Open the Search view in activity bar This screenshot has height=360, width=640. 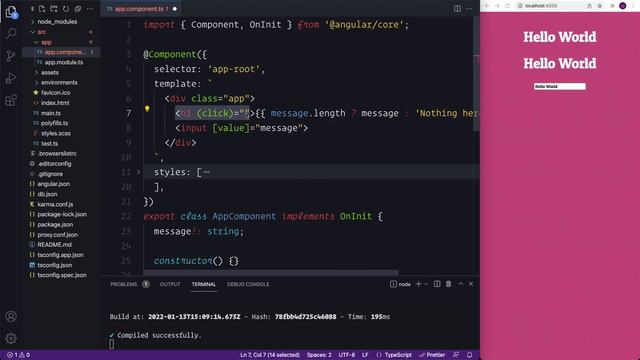point(11,33)
